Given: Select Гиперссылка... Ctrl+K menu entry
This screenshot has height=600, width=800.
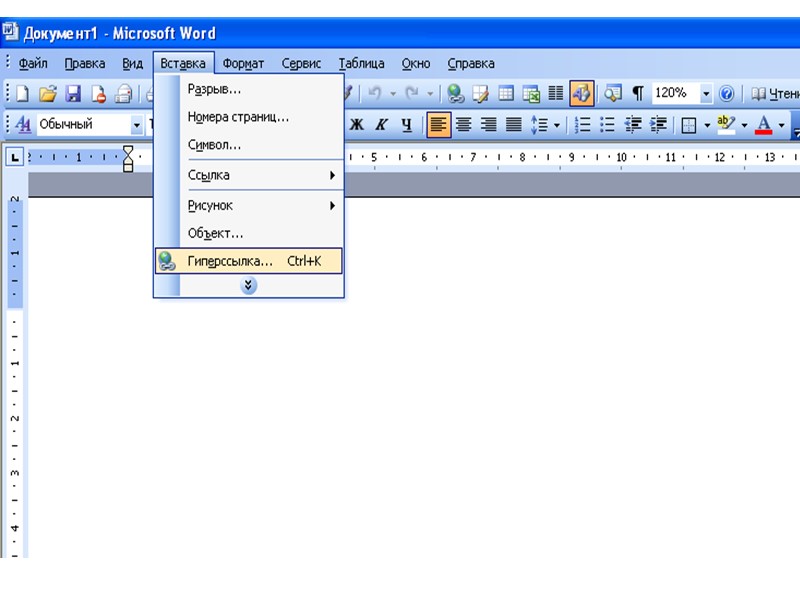Looking at the screenshot, I should coord(248,261).
